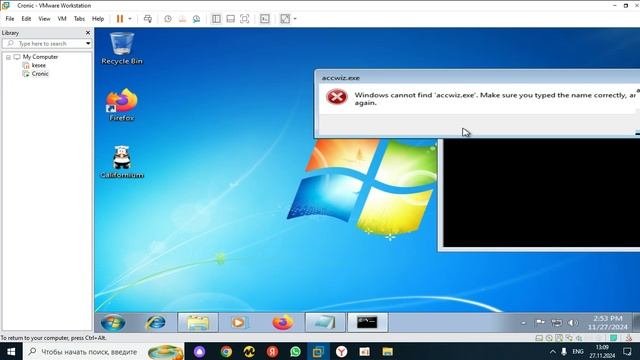
Task: Show hidden host tray icons
Action: click(552, 351)
